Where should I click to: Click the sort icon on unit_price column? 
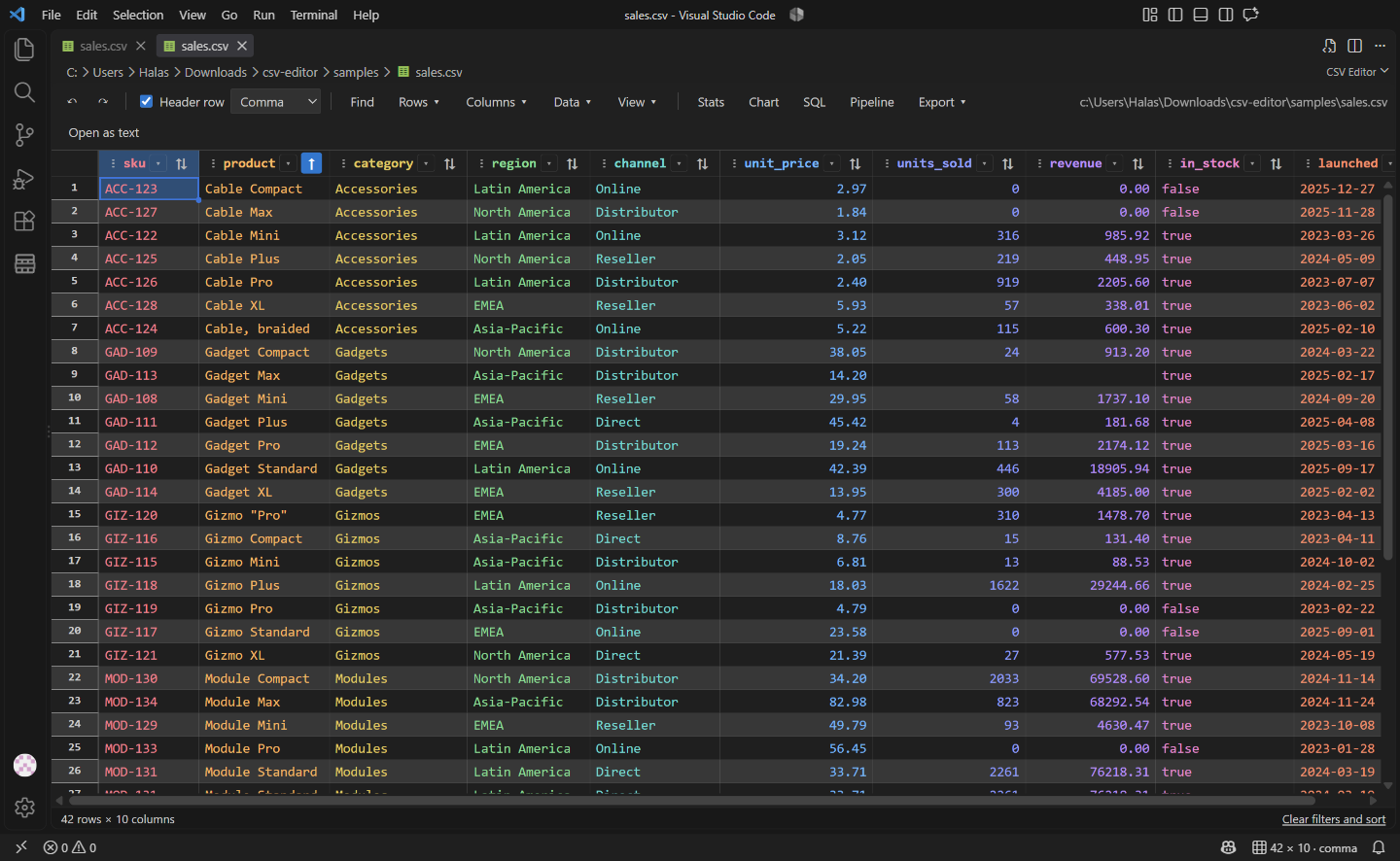pos(855,163)
